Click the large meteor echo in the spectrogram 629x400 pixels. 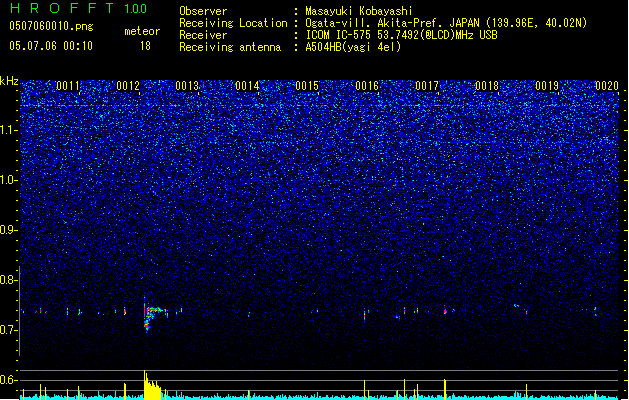point(152,315)
